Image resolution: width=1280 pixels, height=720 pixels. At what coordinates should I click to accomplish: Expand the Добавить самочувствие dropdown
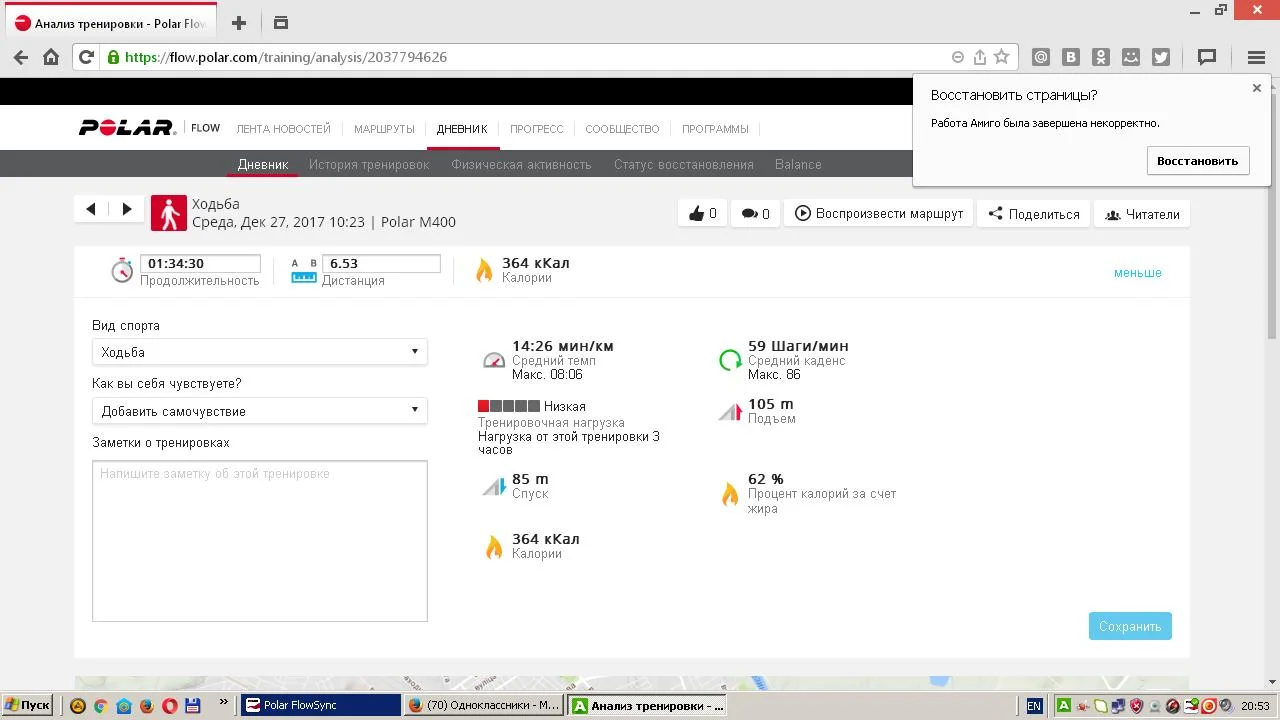259,411
